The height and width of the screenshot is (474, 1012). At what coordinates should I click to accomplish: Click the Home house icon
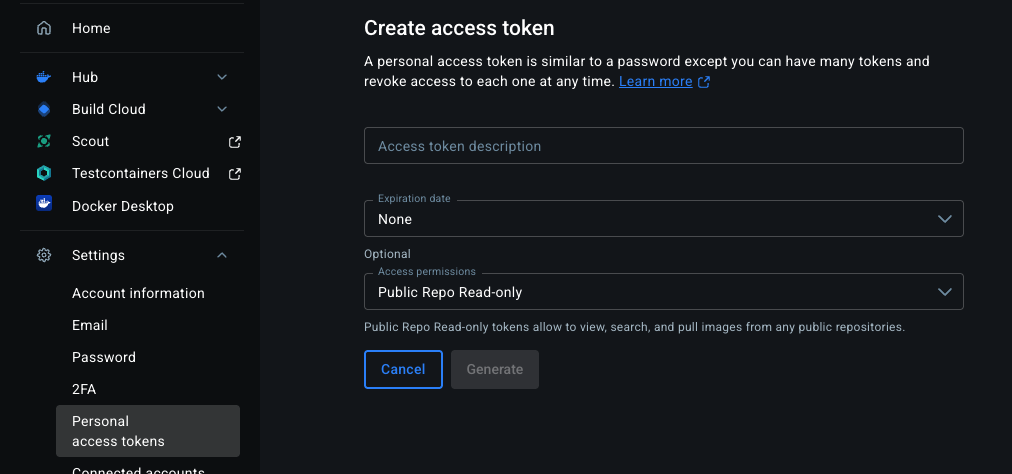[x=44, y=28]
